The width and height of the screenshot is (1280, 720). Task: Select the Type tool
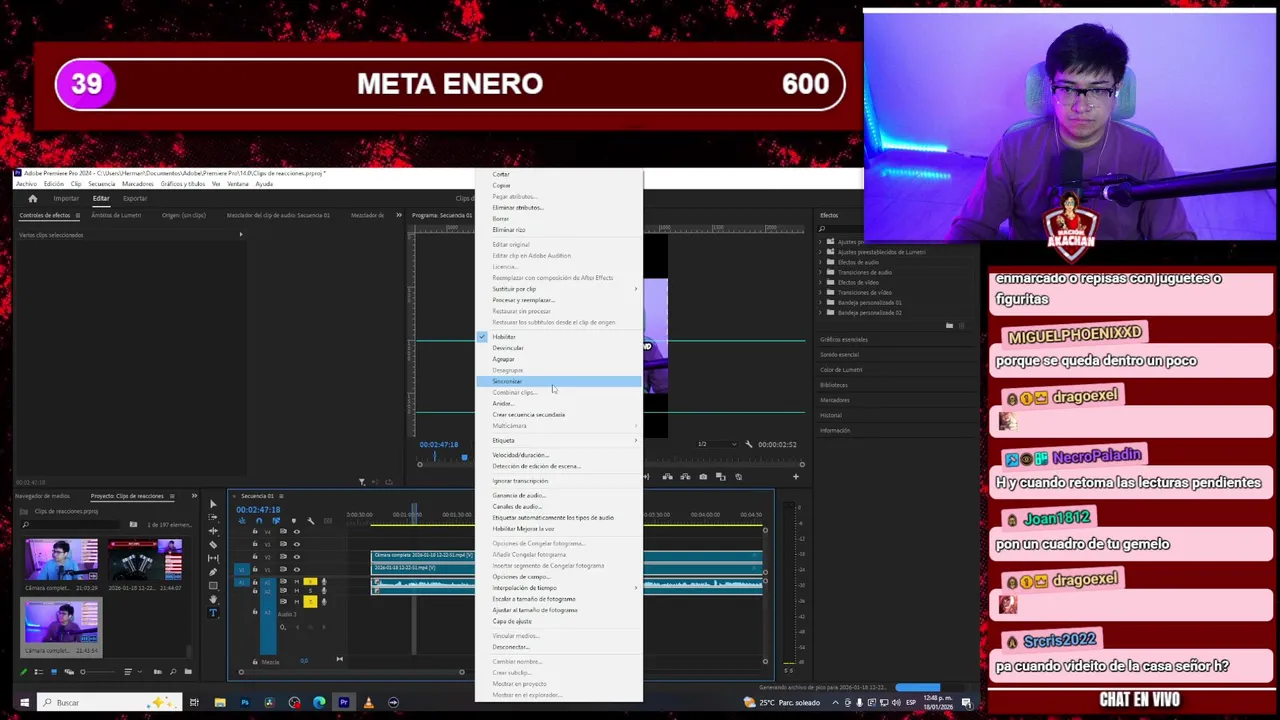(x=213, y=613)
